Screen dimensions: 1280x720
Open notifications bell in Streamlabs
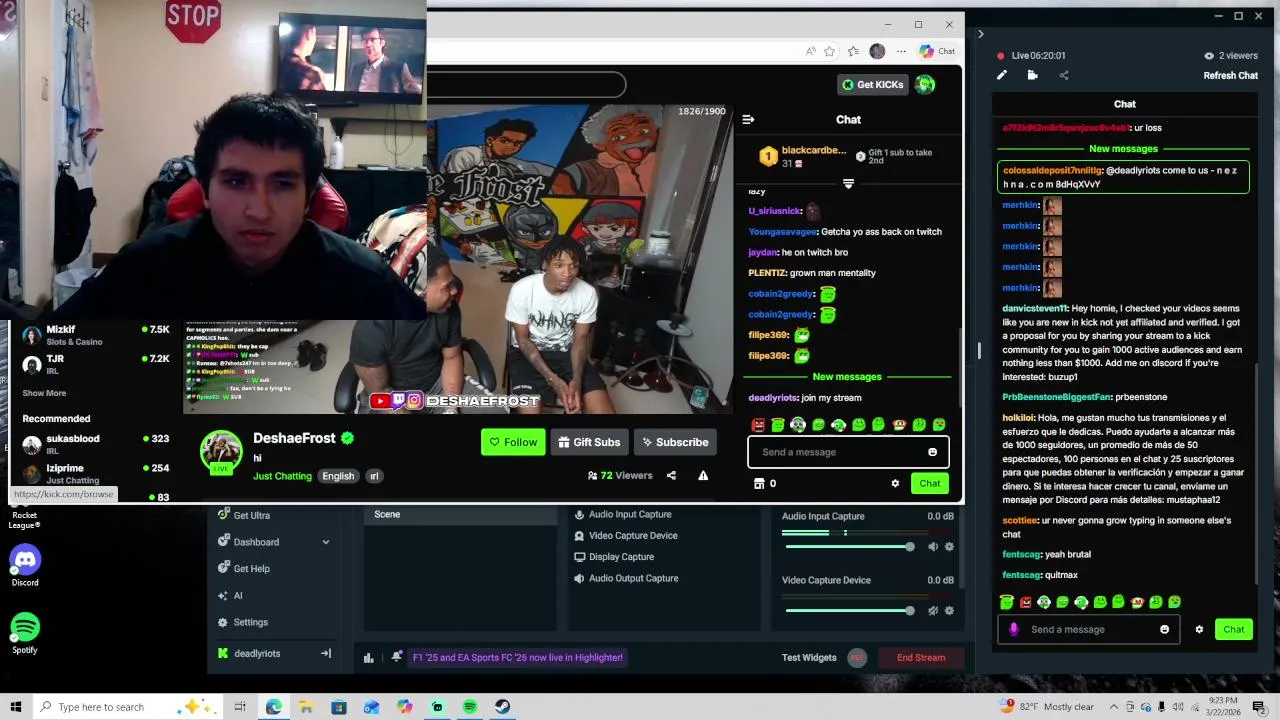click(397, 657)
